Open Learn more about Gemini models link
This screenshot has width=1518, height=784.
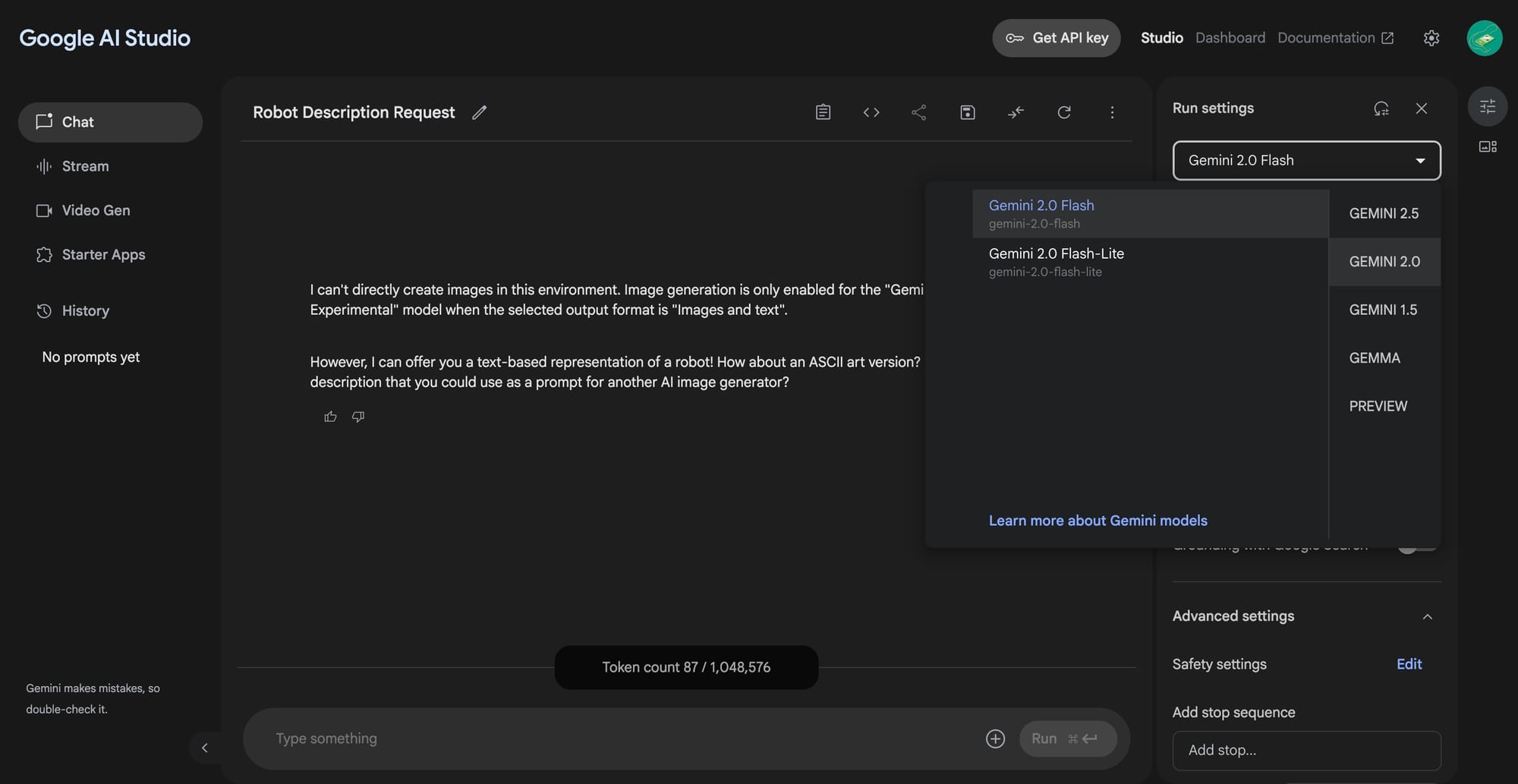pos(1098,521)
